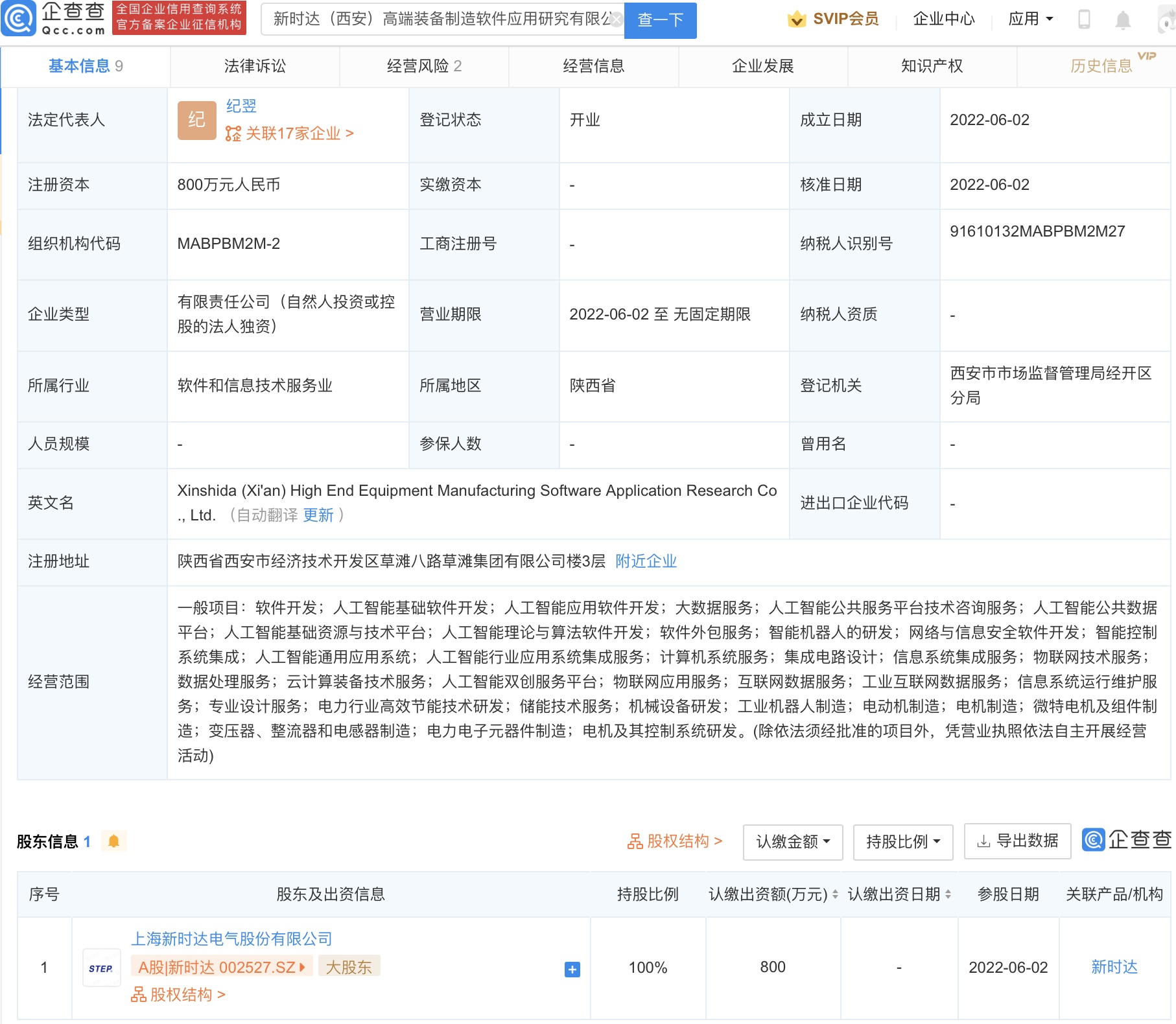This screenshot has width=1176, height=1024.
Task: Click the mobile phone icon
Action: (x=1084, y=19)
